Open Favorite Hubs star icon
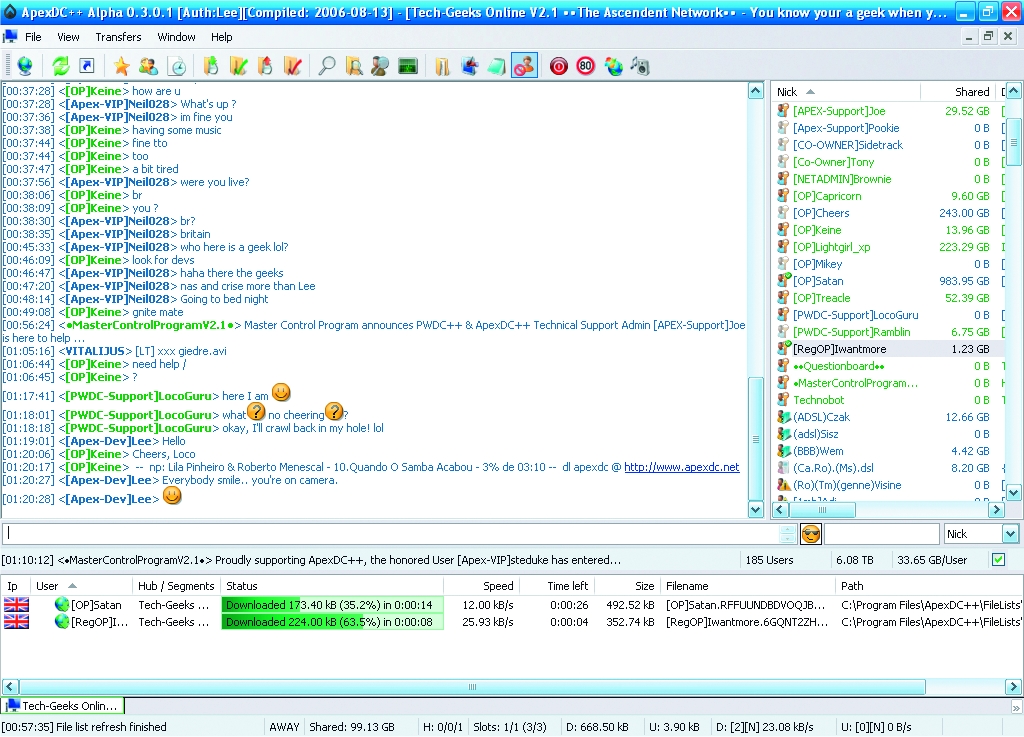Image resolution: width=1024 pixels, height=737 pixels. pos(121,66)
